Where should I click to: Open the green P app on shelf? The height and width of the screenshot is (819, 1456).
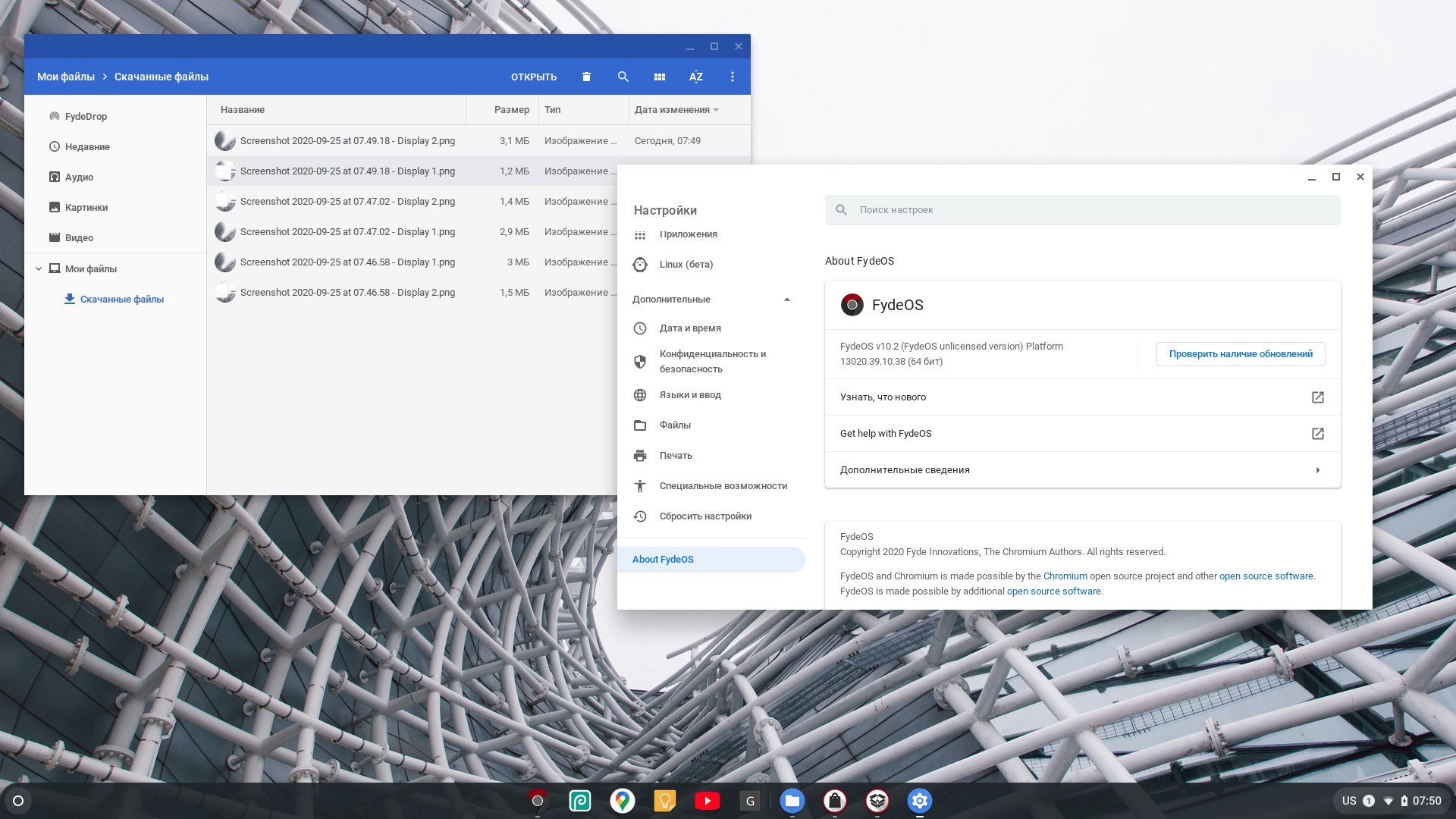tap(580, 801)
